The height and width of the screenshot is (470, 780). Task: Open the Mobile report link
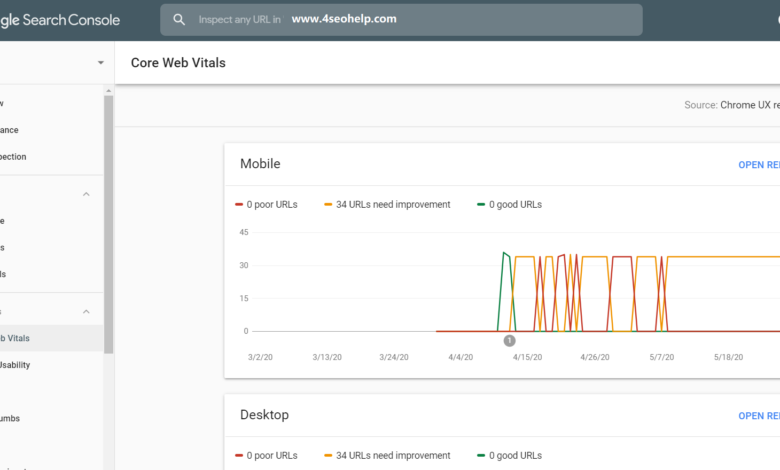pyautogui.click(x=759, y=165)
